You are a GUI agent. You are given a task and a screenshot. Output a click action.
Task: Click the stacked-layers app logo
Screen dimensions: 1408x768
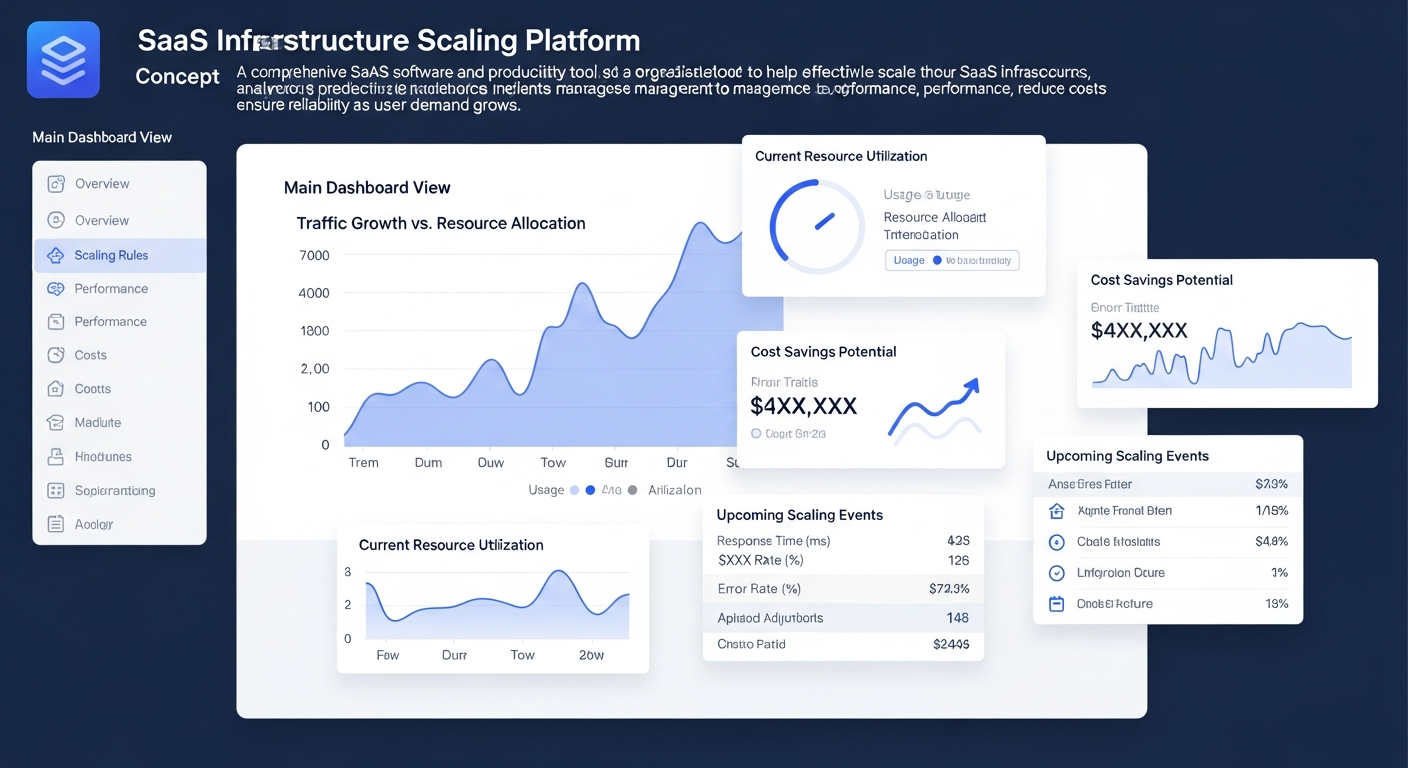pyautogui.click(x=63, y=60)
